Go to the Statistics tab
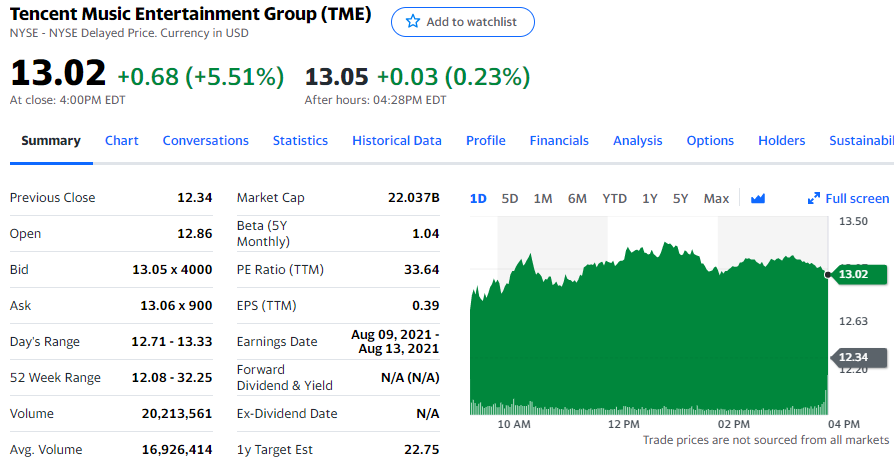894x461 pixels. pyautogui.click(x=300, y=141)
